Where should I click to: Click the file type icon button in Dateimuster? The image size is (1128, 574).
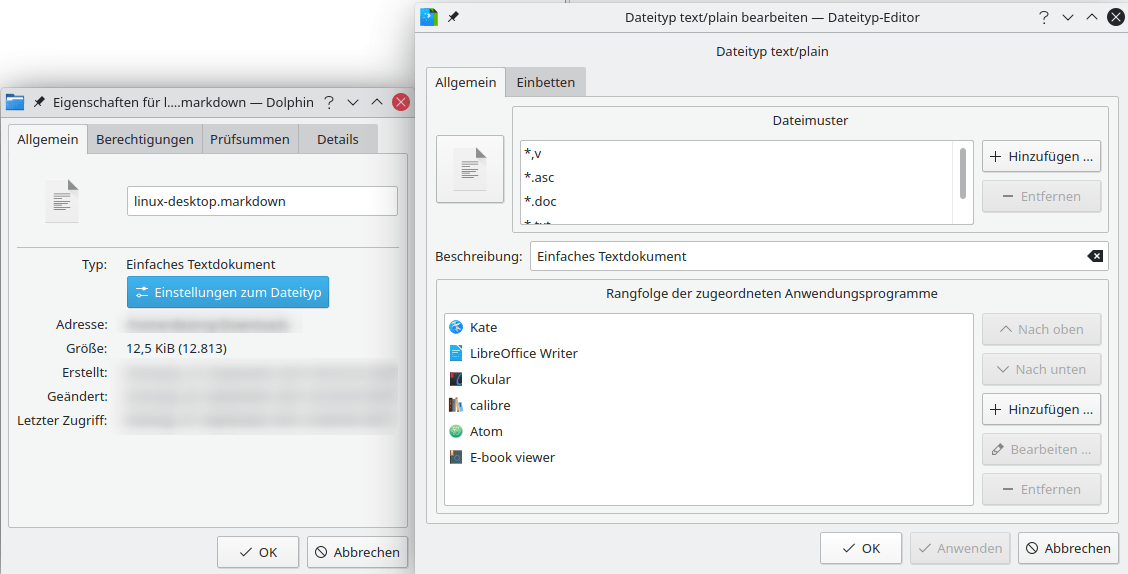coord(470,169)
